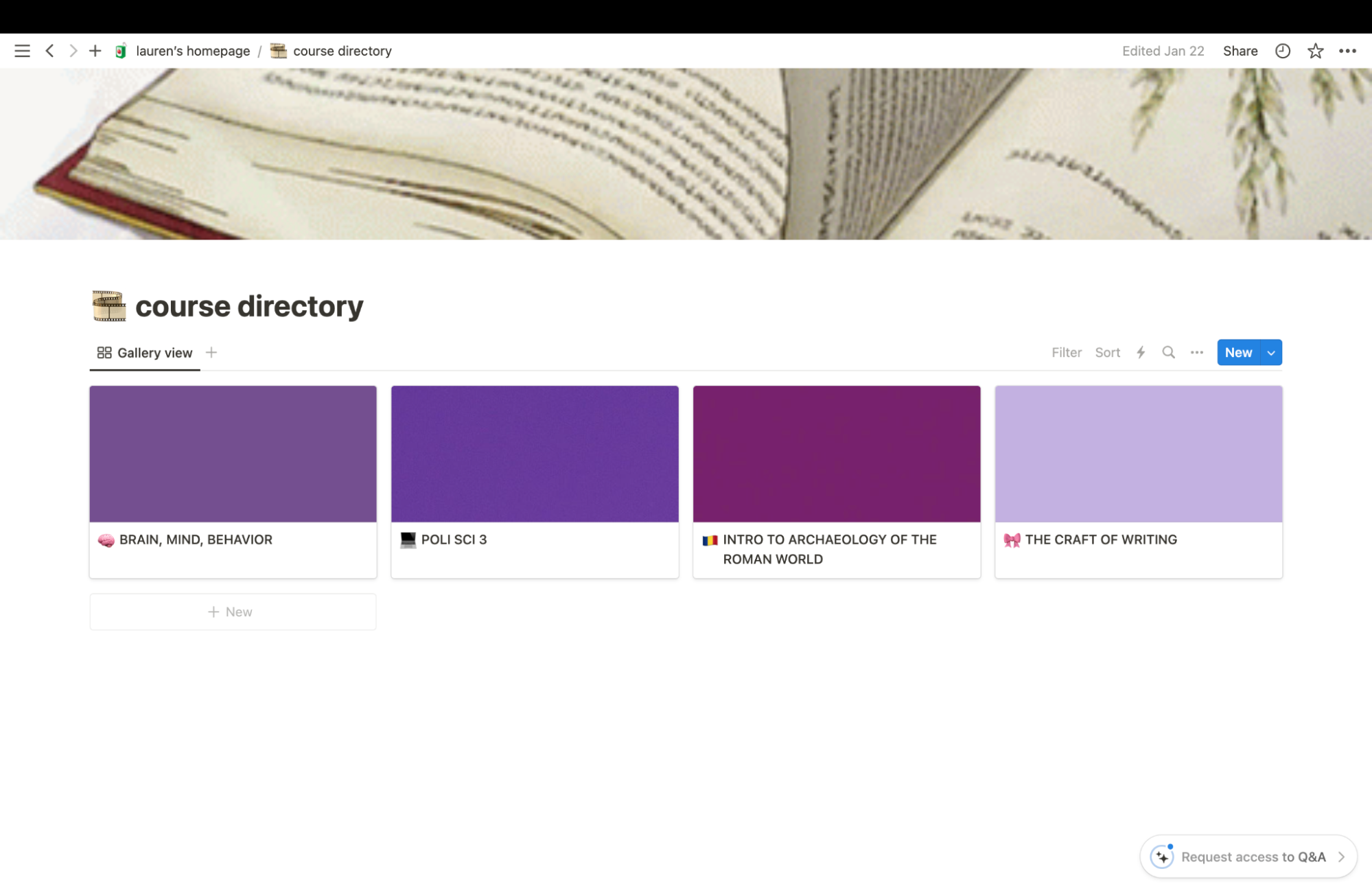Screen dimensions: 1372x893
Task: Open the database search magnifier icon
Action: [1168, 352]
